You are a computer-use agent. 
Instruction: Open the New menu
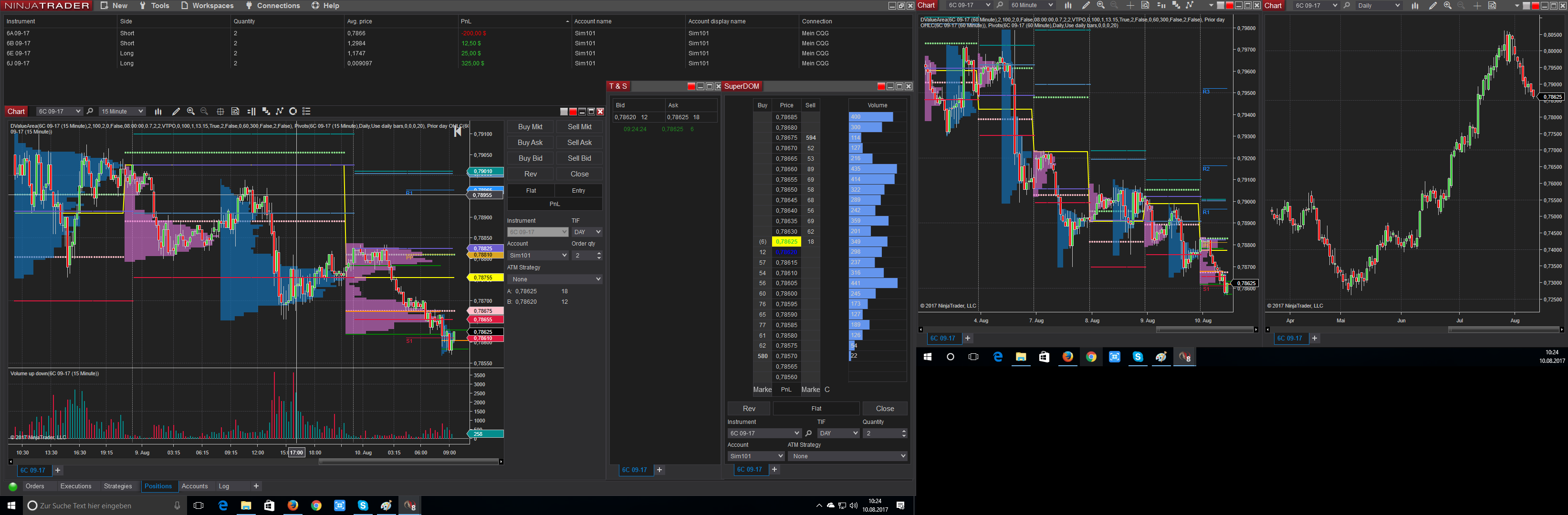114,5
